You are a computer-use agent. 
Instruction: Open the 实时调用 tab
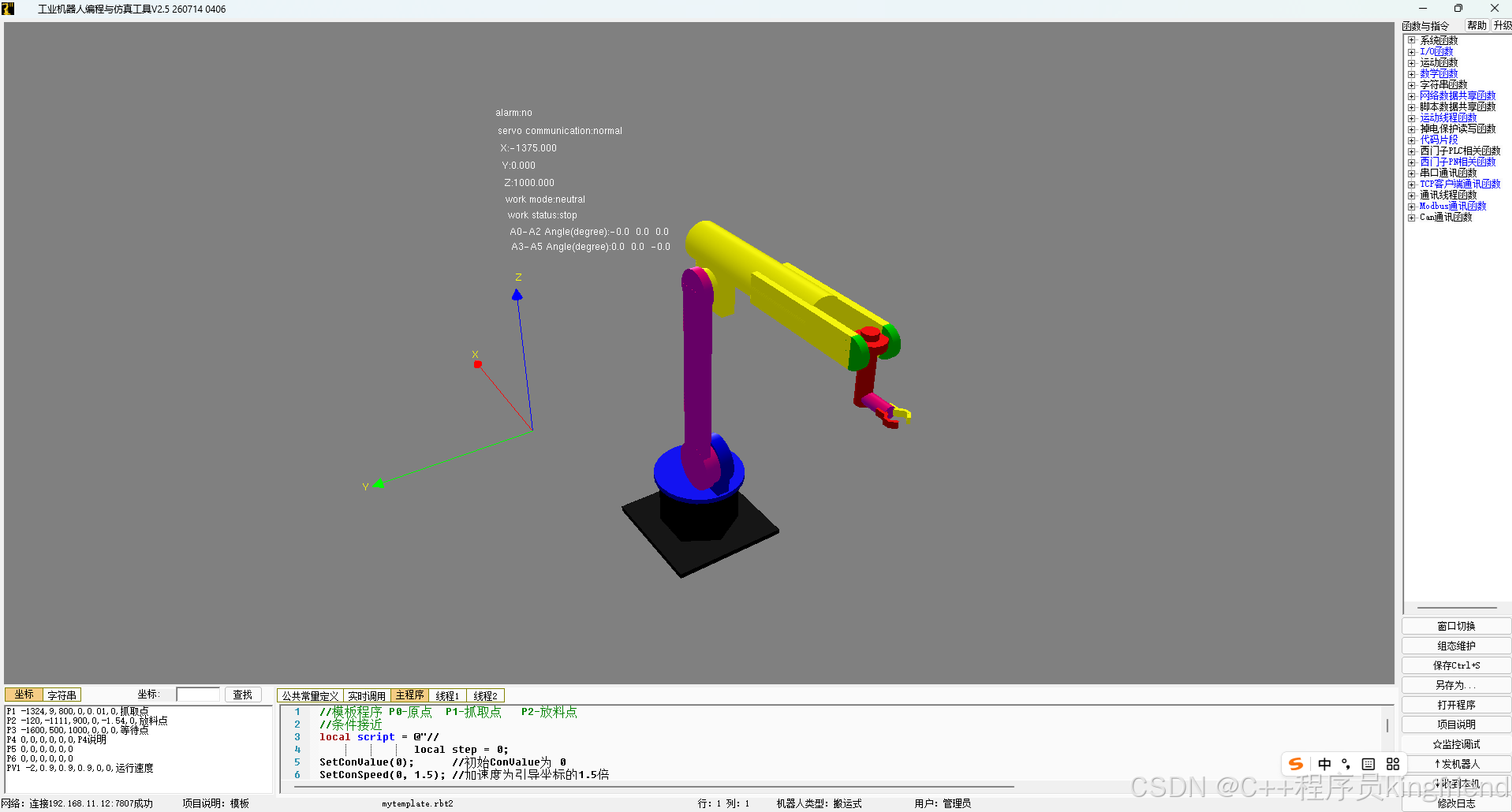tap(367, 696)
